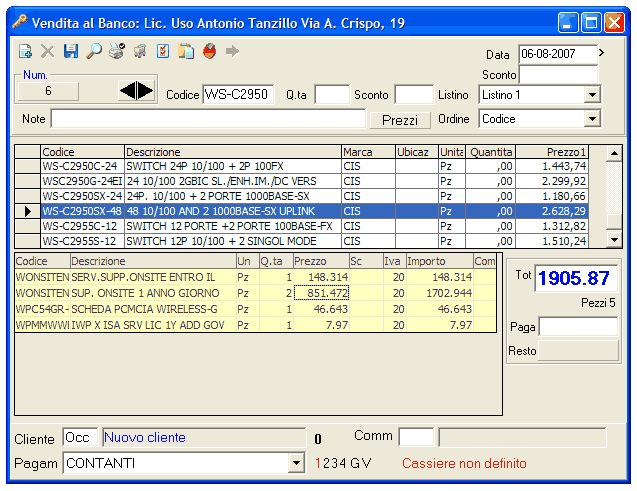Click the Tot value 1905.87
The width and height of the screenshot is (637, 491).
[576, 278]
